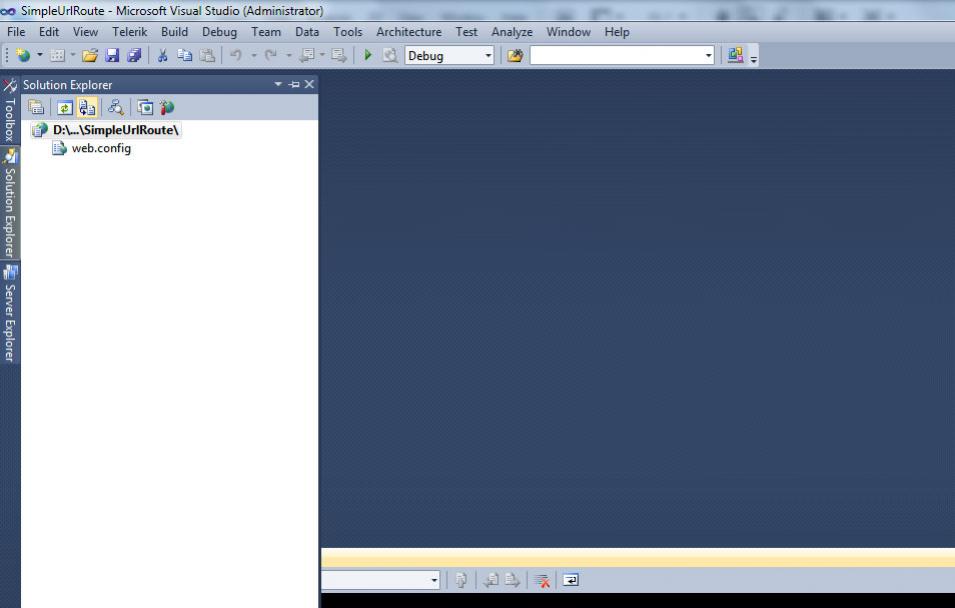Open the Toolbox side tab

[10, 110]
